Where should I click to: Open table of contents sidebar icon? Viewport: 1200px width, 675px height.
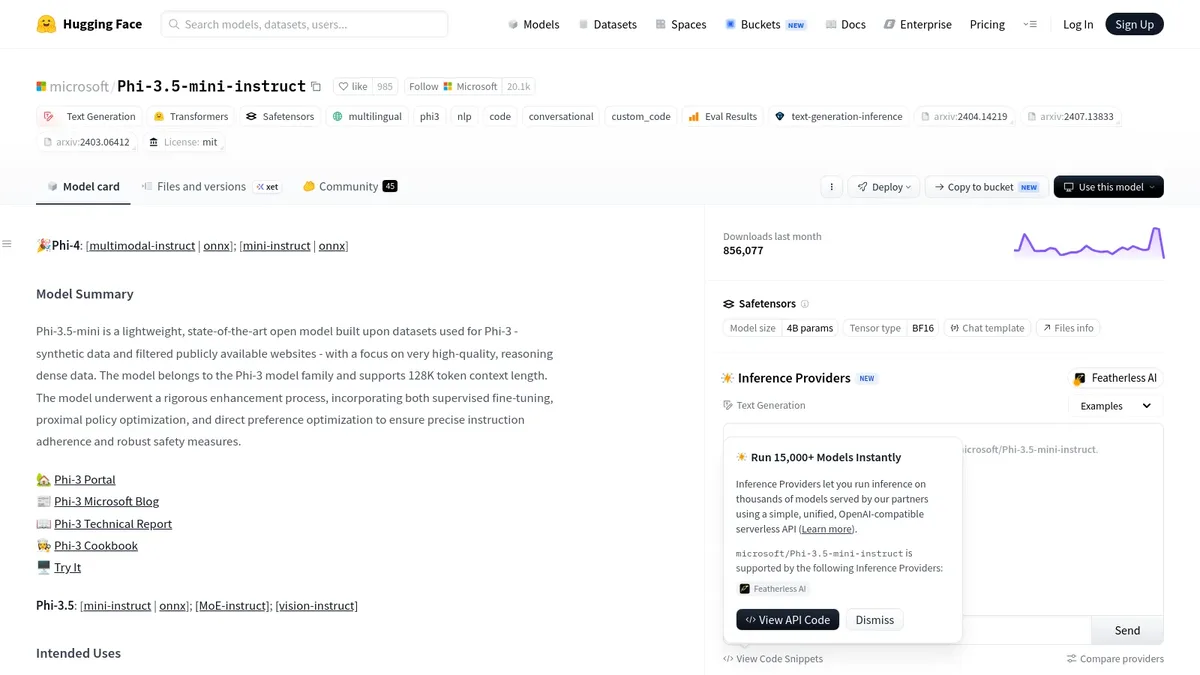7,244
